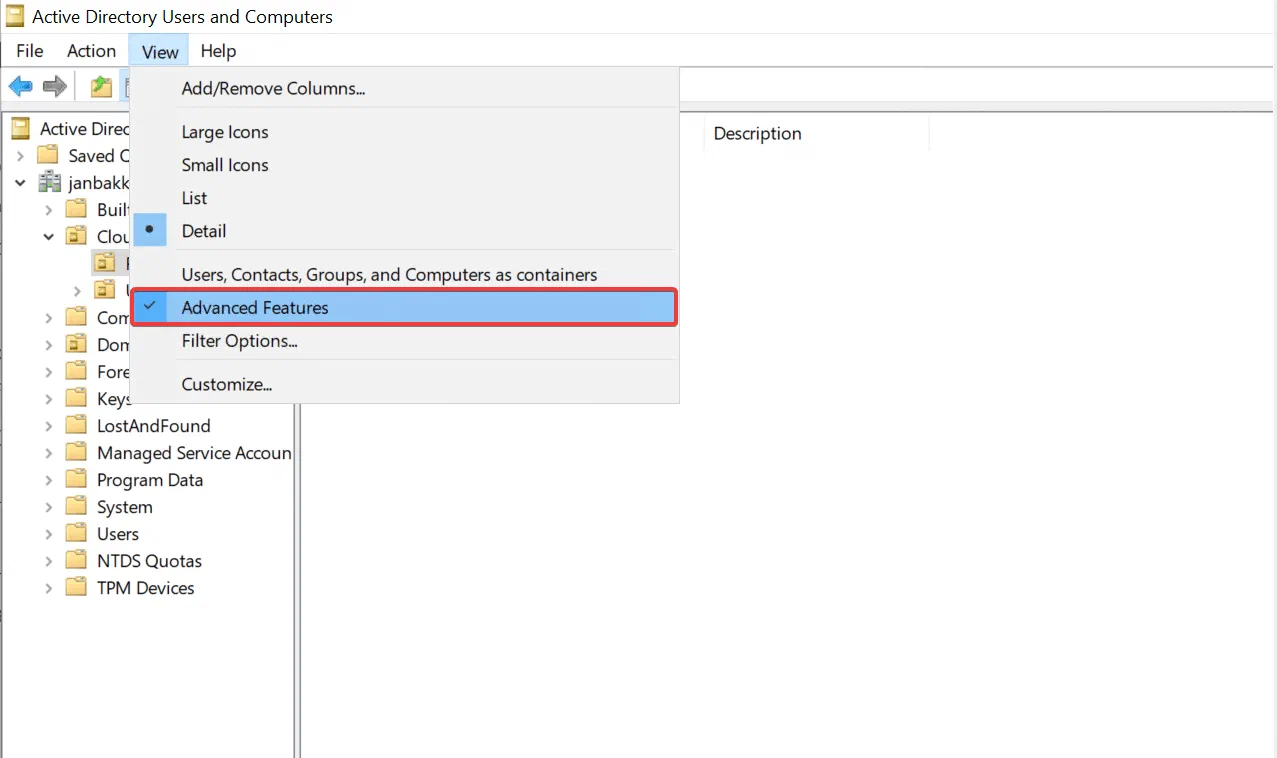Click the app icon in title bar
1277x758 pixels.
(x=15, y=16)
